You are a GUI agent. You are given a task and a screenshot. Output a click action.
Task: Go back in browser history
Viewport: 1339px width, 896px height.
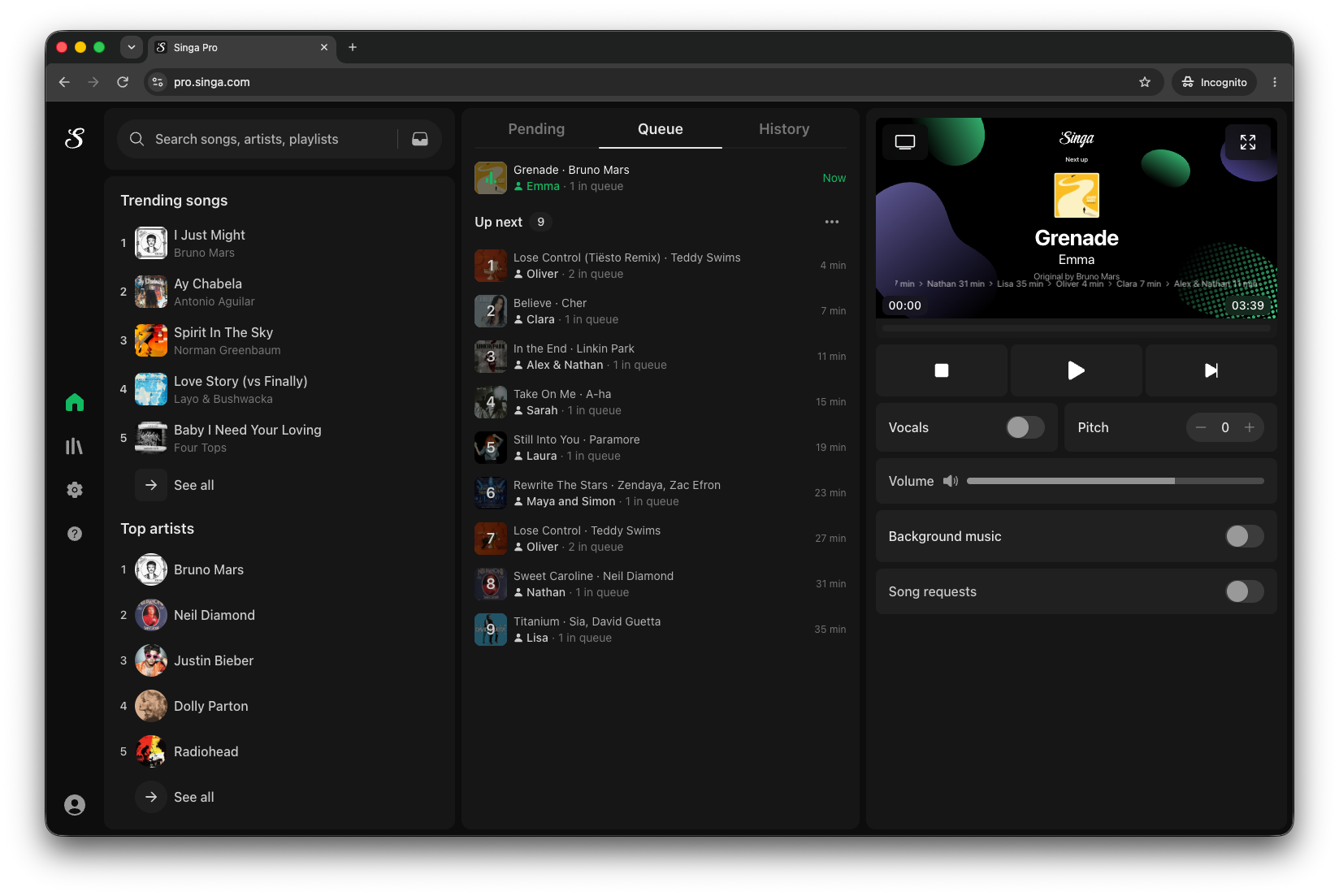tap(64, 82)
